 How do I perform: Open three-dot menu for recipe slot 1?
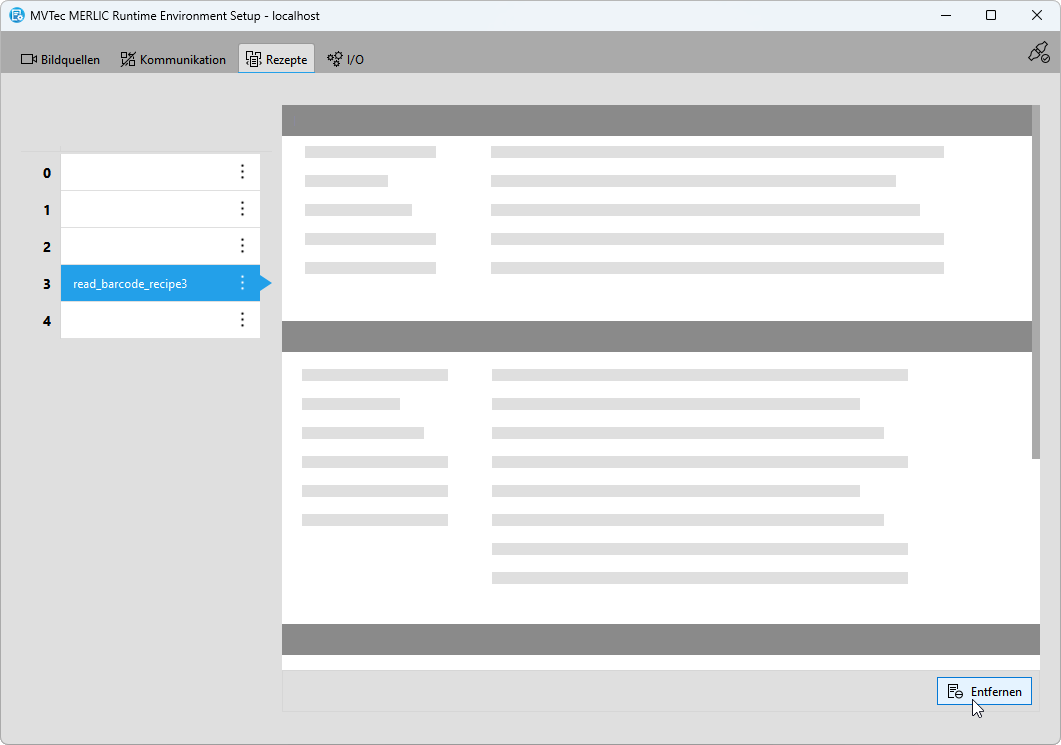point(242,209)
